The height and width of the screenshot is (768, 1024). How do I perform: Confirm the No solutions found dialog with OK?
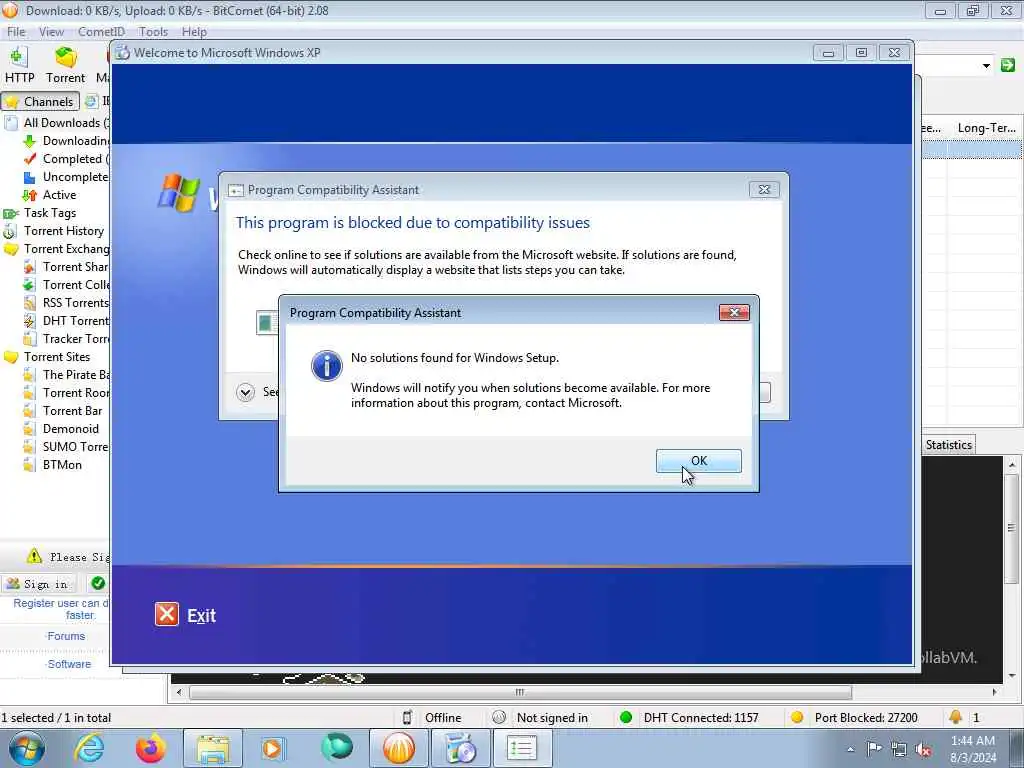[x=698, y=460]
